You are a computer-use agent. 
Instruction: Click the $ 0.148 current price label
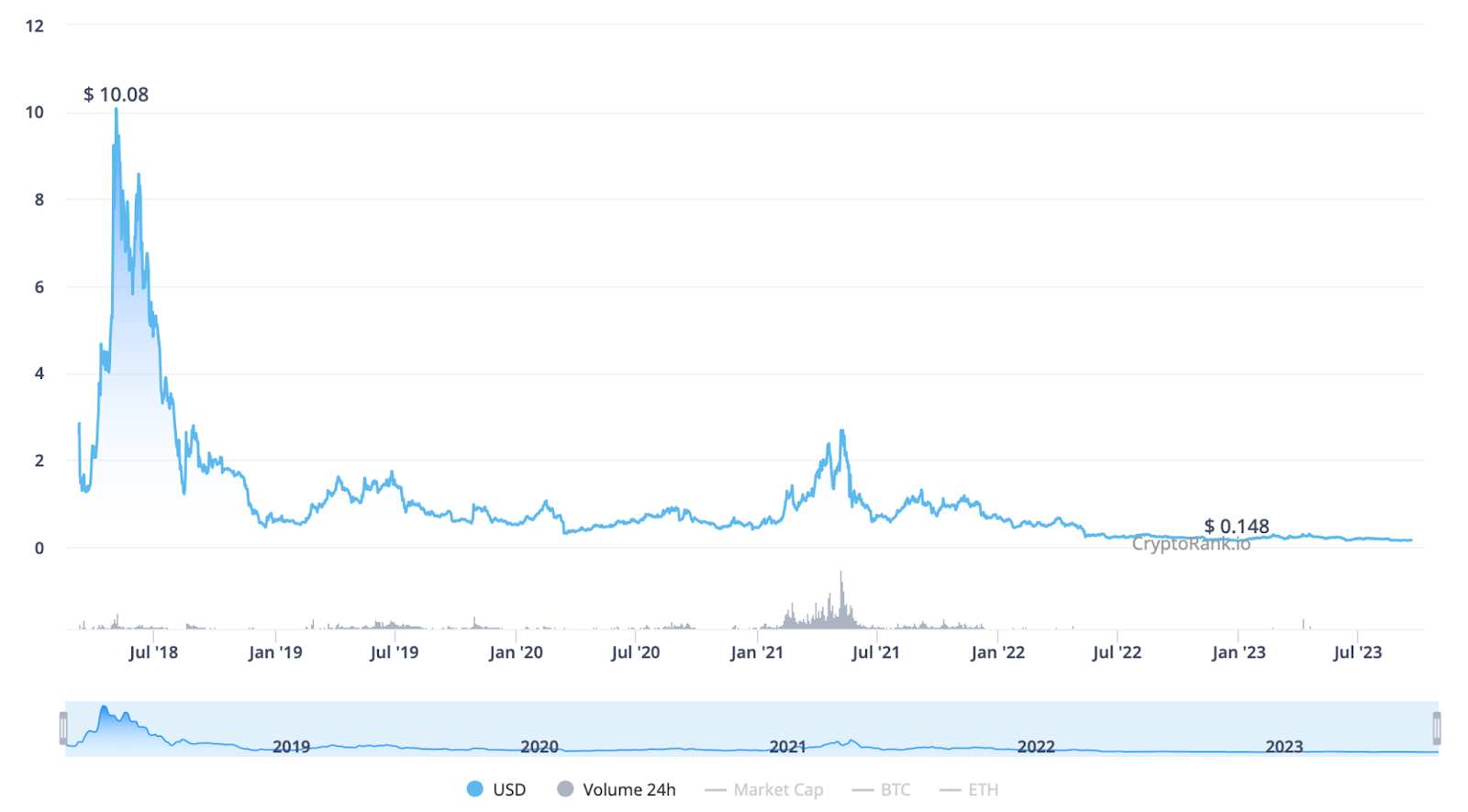coord(1237,526)
